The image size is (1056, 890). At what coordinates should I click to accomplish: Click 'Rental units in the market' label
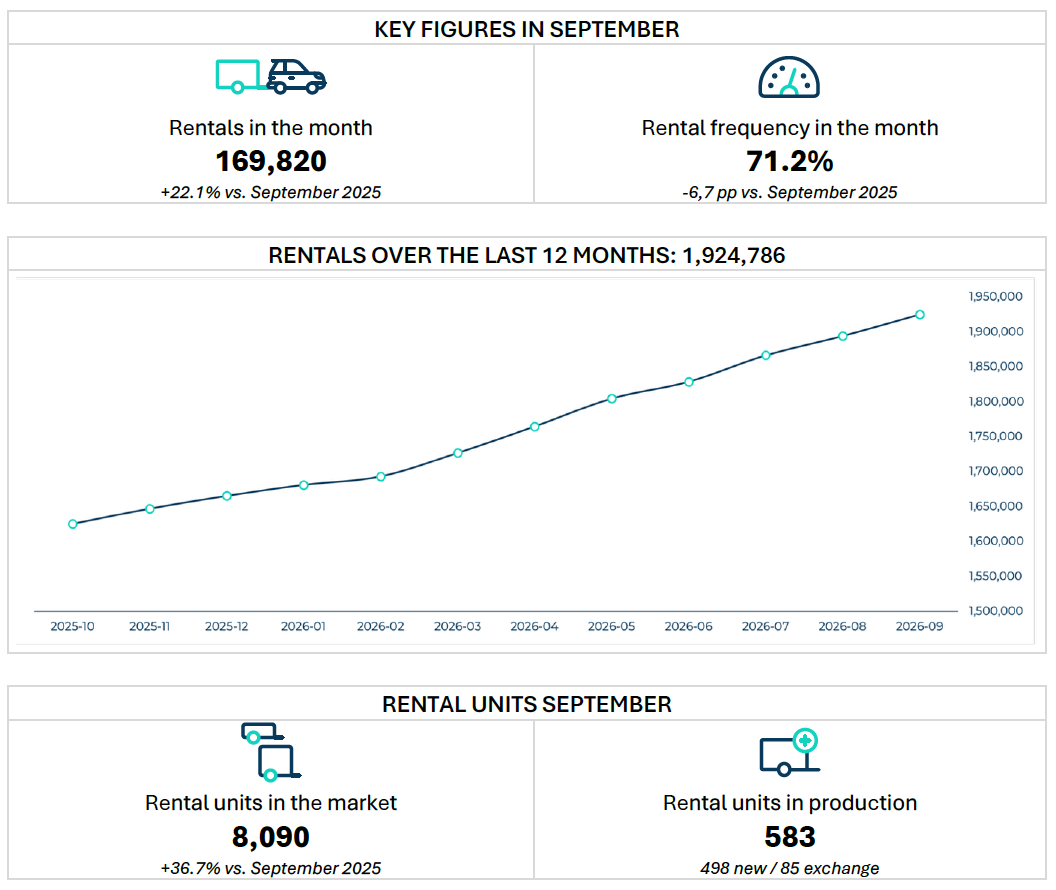[271, 803]
